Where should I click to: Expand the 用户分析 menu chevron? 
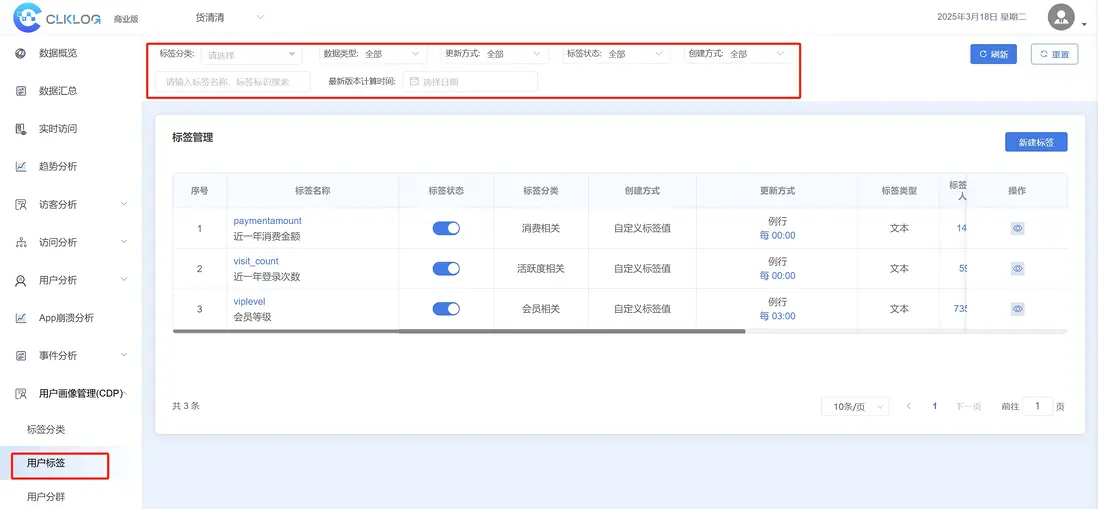[x=124, y=280]
